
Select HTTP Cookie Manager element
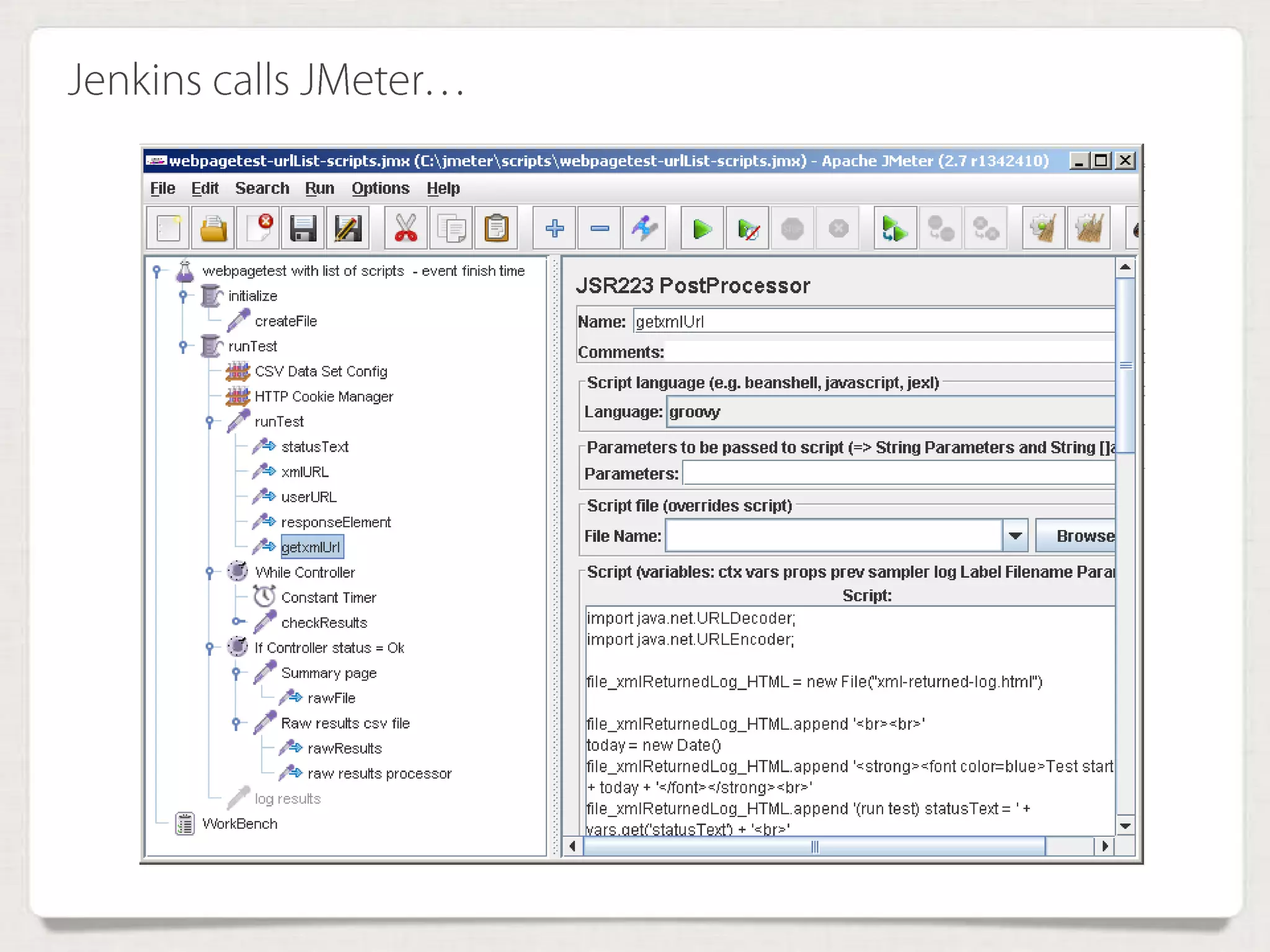(324, 397)
